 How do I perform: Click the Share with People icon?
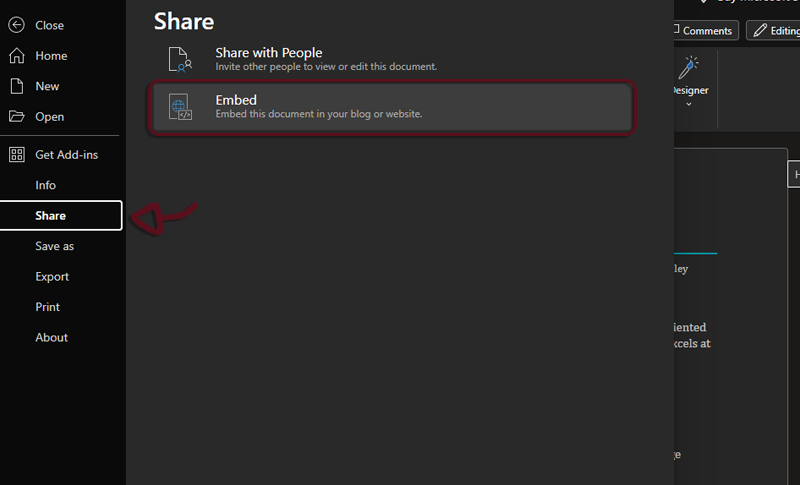[180, 59]
